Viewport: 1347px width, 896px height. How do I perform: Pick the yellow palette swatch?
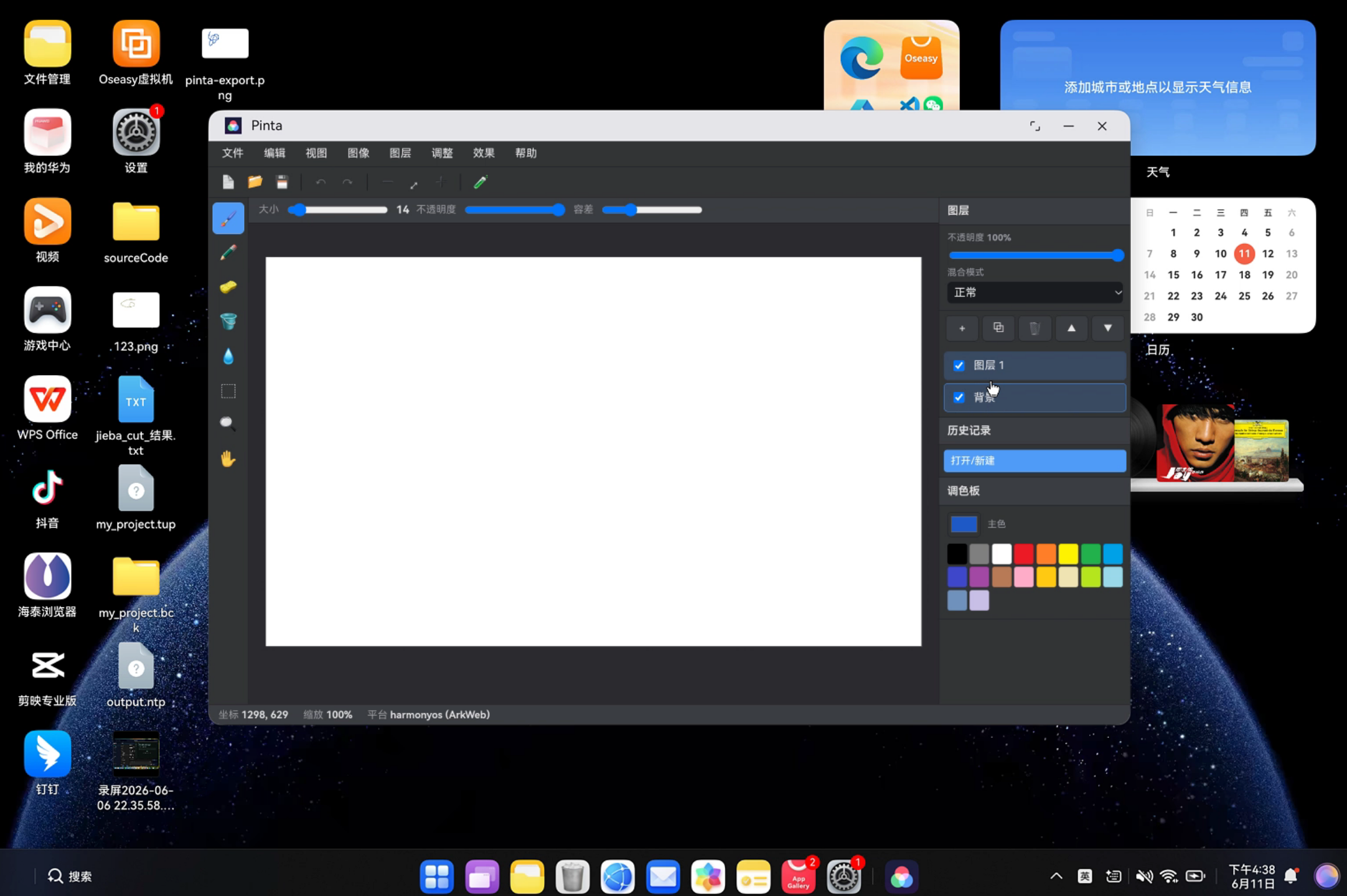click(1068, 553)
